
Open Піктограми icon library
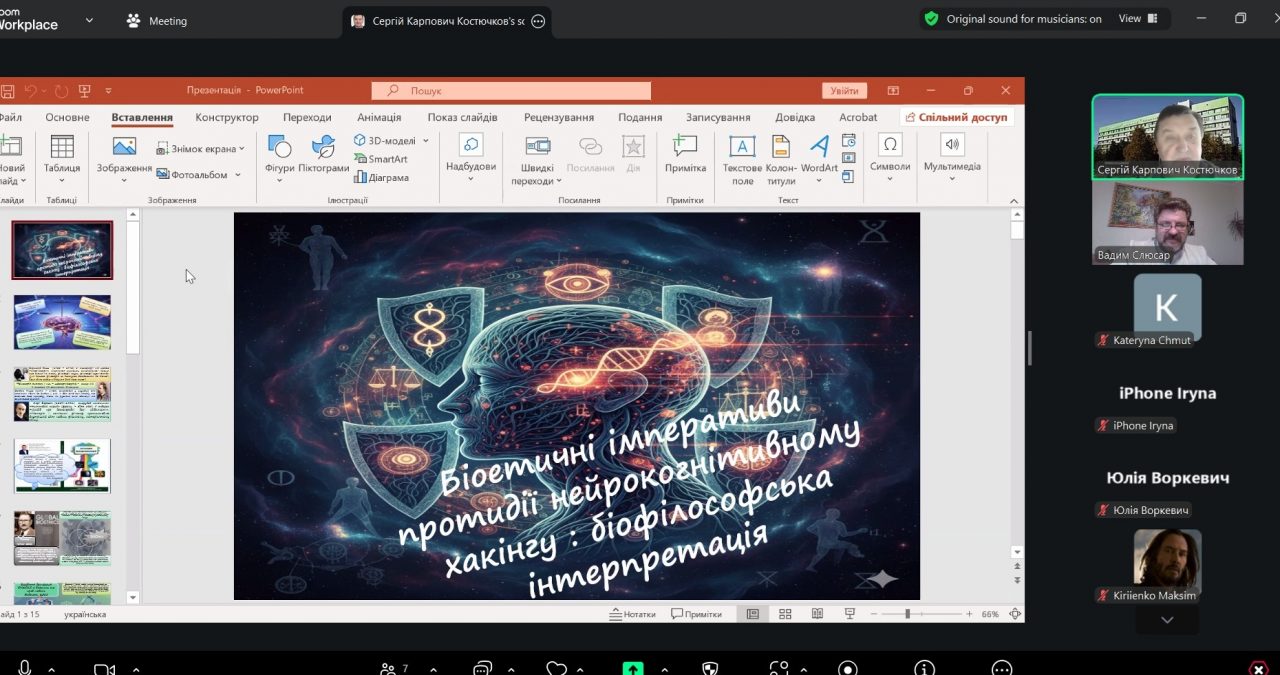point(323,155)
